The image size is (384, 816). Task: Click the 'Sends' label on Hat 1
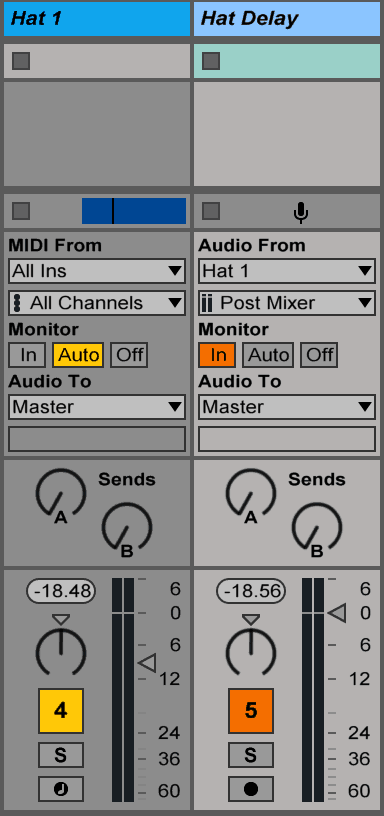tap(127, 479)
